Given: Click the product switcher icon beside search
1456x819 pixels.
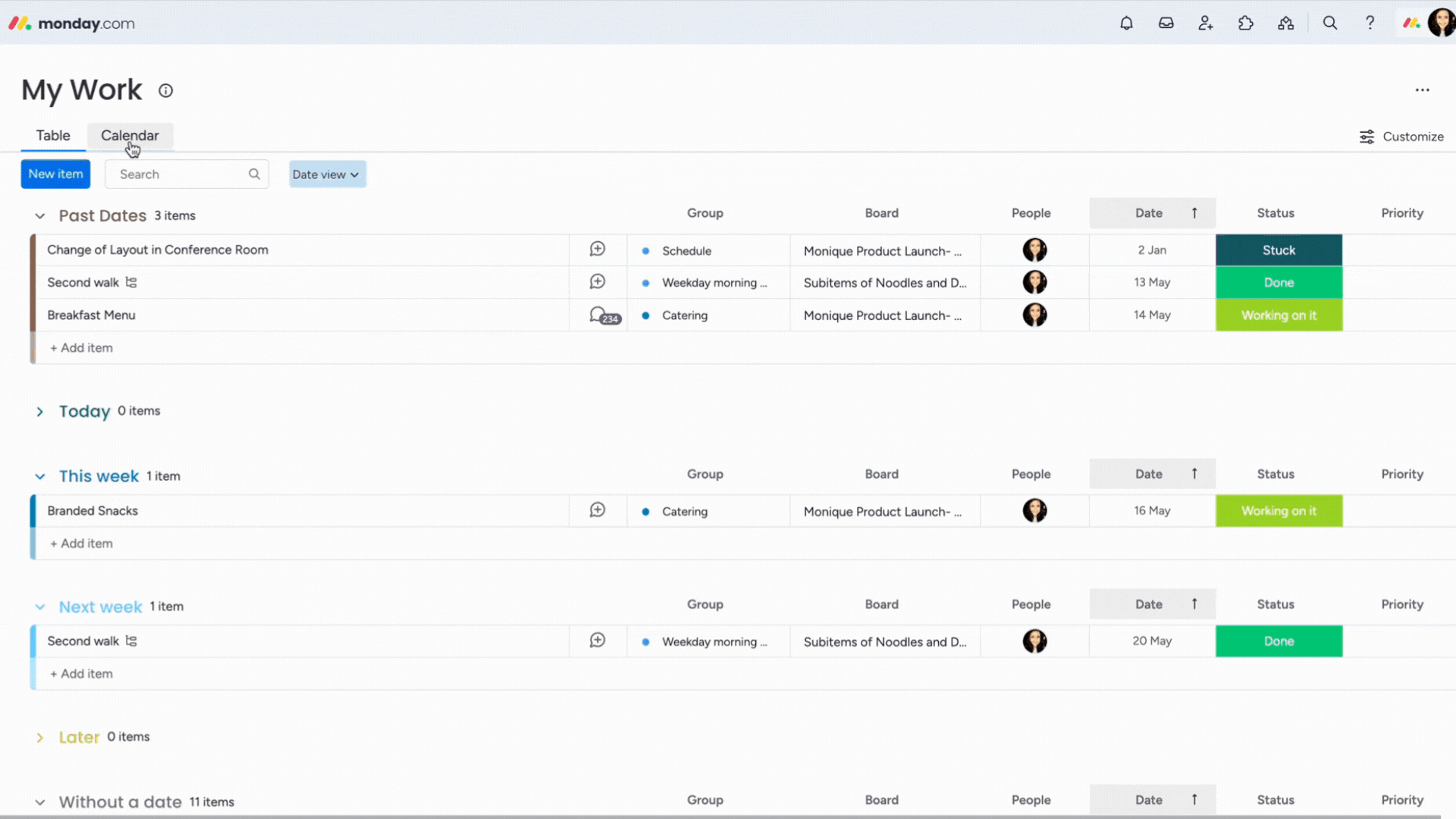Looking at the screenshot, I should [1286, 23].
